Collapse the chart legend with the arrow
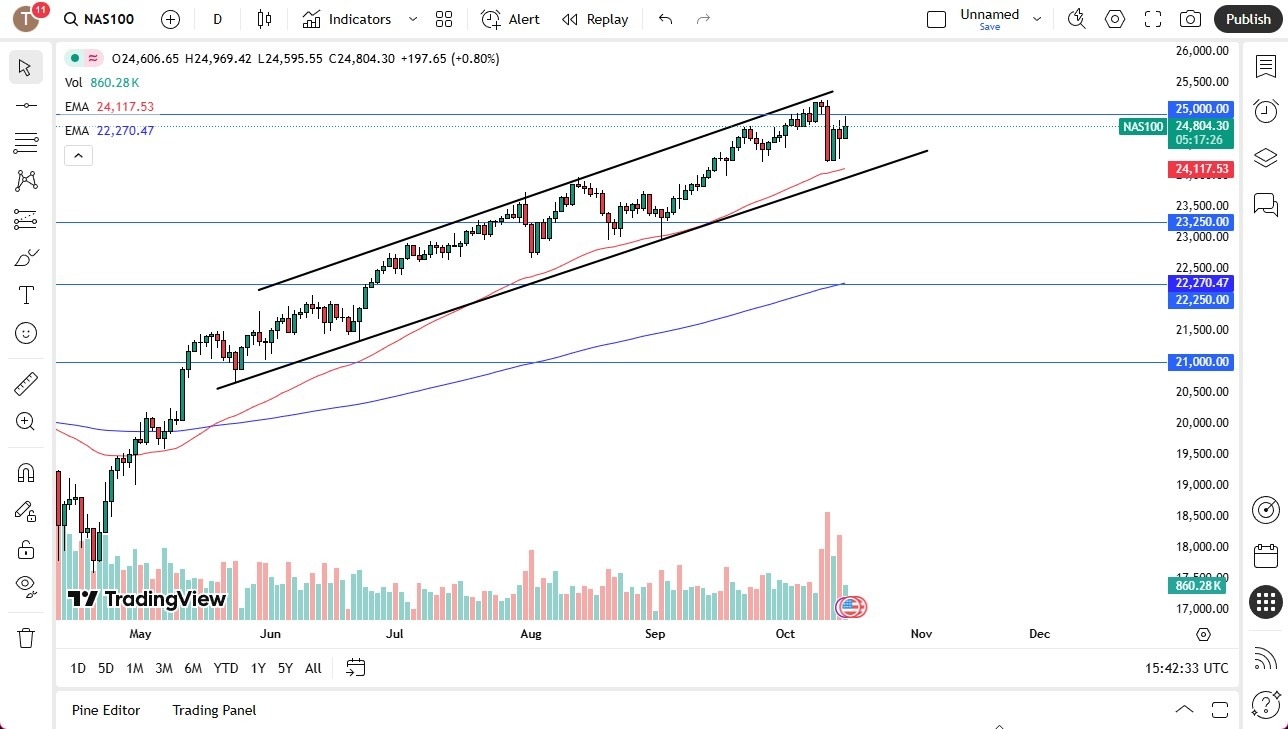This screenshot has height=729, width=1288. (78, 155)
